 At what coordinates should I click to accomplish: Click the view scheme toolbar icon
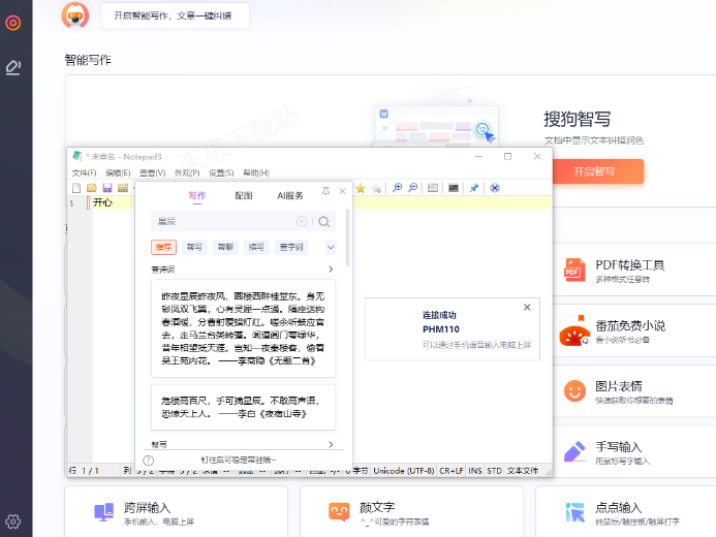(433, 188)
